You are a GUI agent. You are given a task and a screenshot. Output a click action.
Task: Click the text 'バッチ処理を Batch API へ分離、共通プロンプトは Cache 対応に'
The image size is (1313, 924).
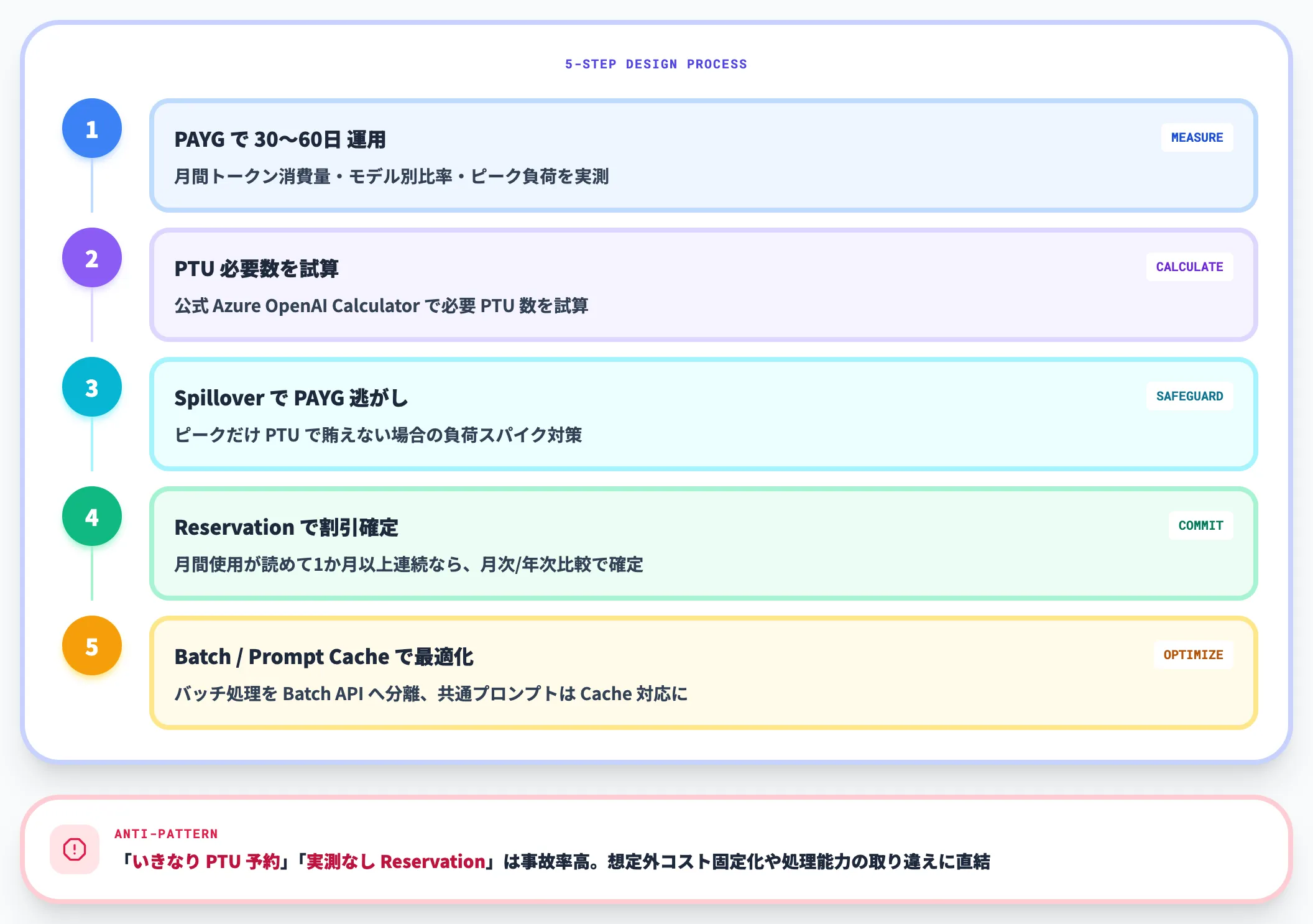coord(431,694)
